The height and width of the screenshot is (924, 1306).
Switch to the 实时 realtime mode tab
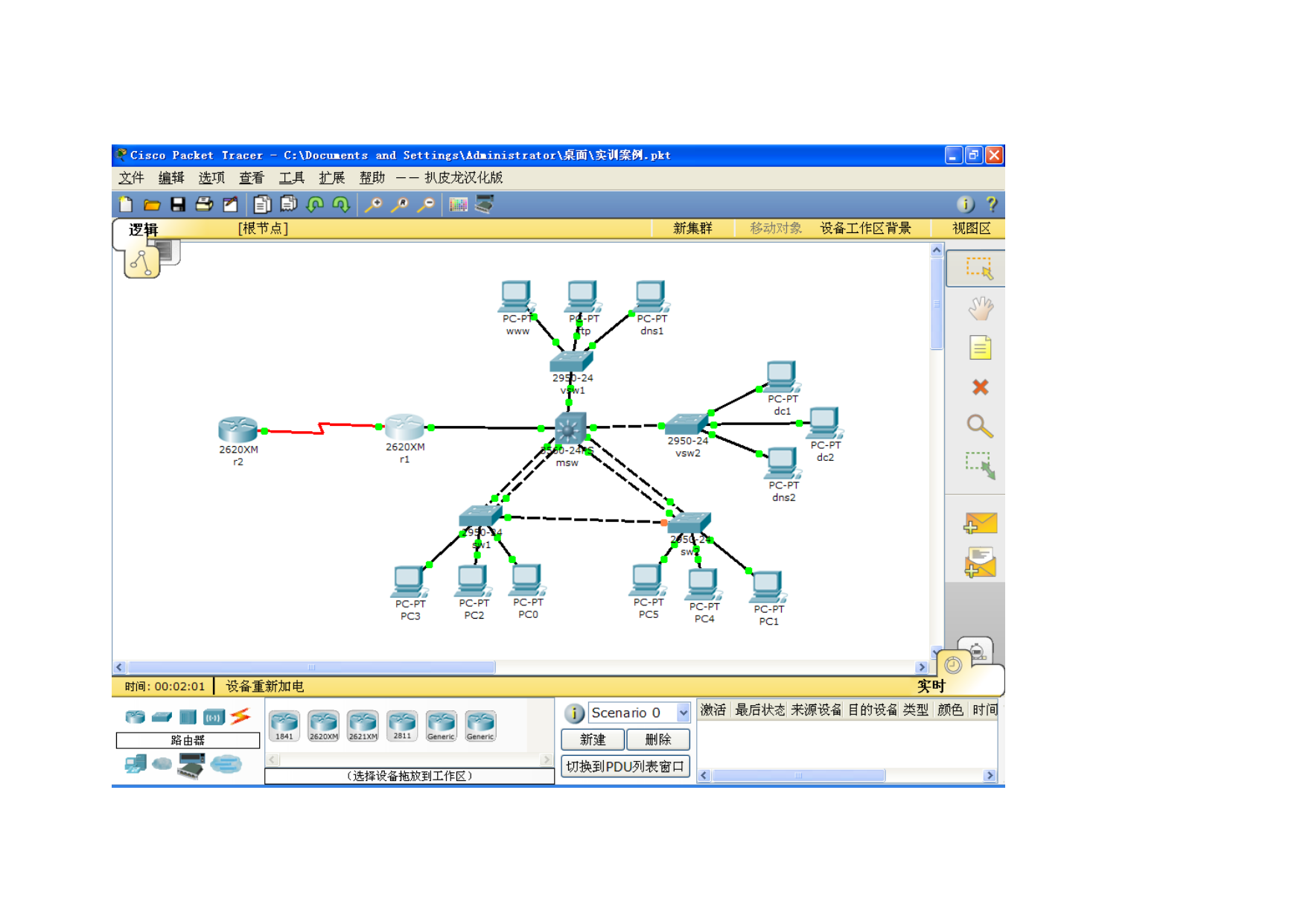pyautogui.click(x=931, y=686)
